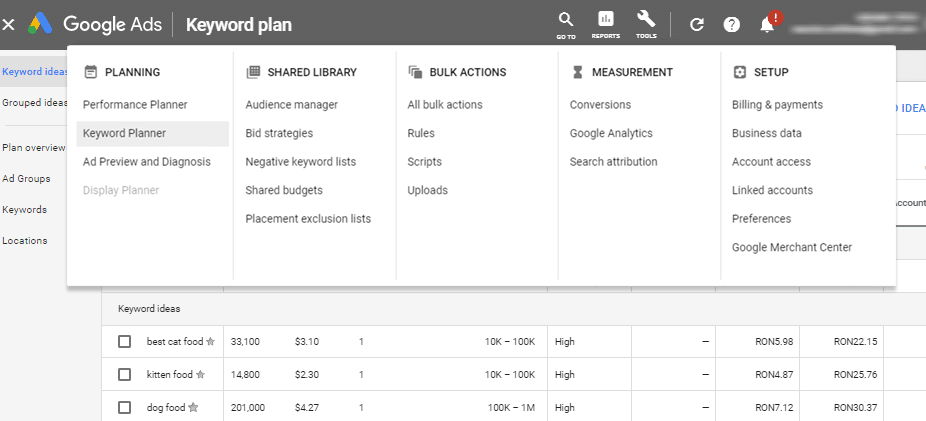Screen dimensions: 926x421
Task: Open the help question mark icon
Action: click(x=732, y=25)
